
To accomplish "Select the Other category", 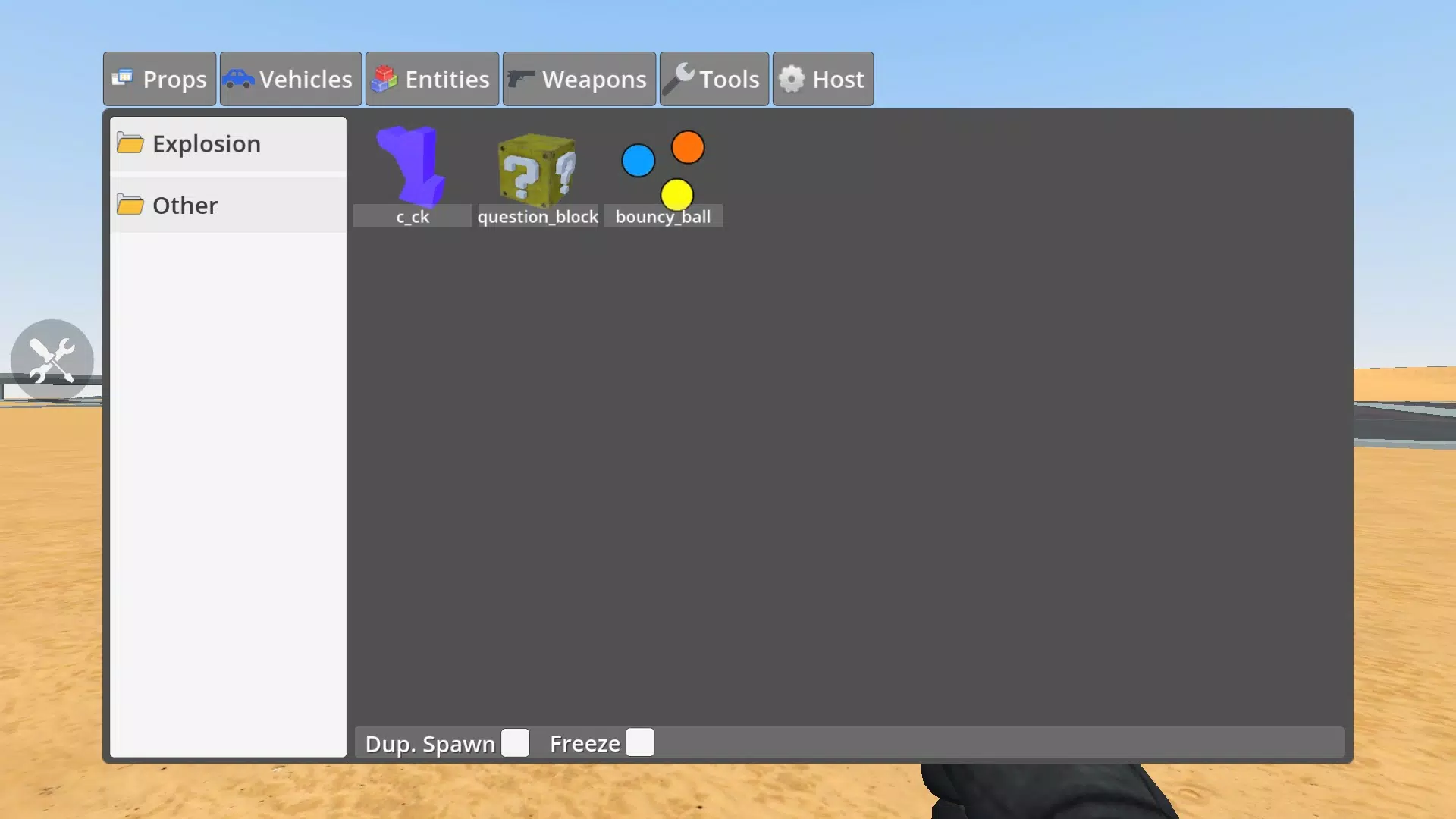I will click(185, 204).
